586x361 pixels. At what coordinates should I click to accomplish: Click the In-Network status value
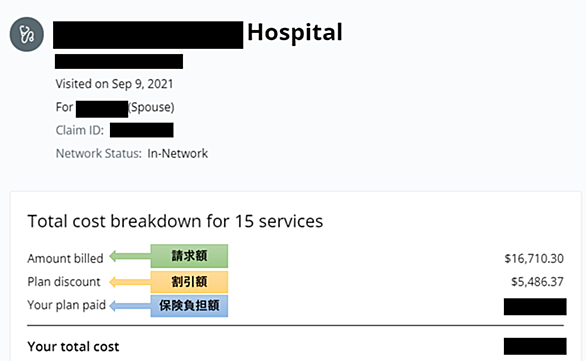click(178, 154)
